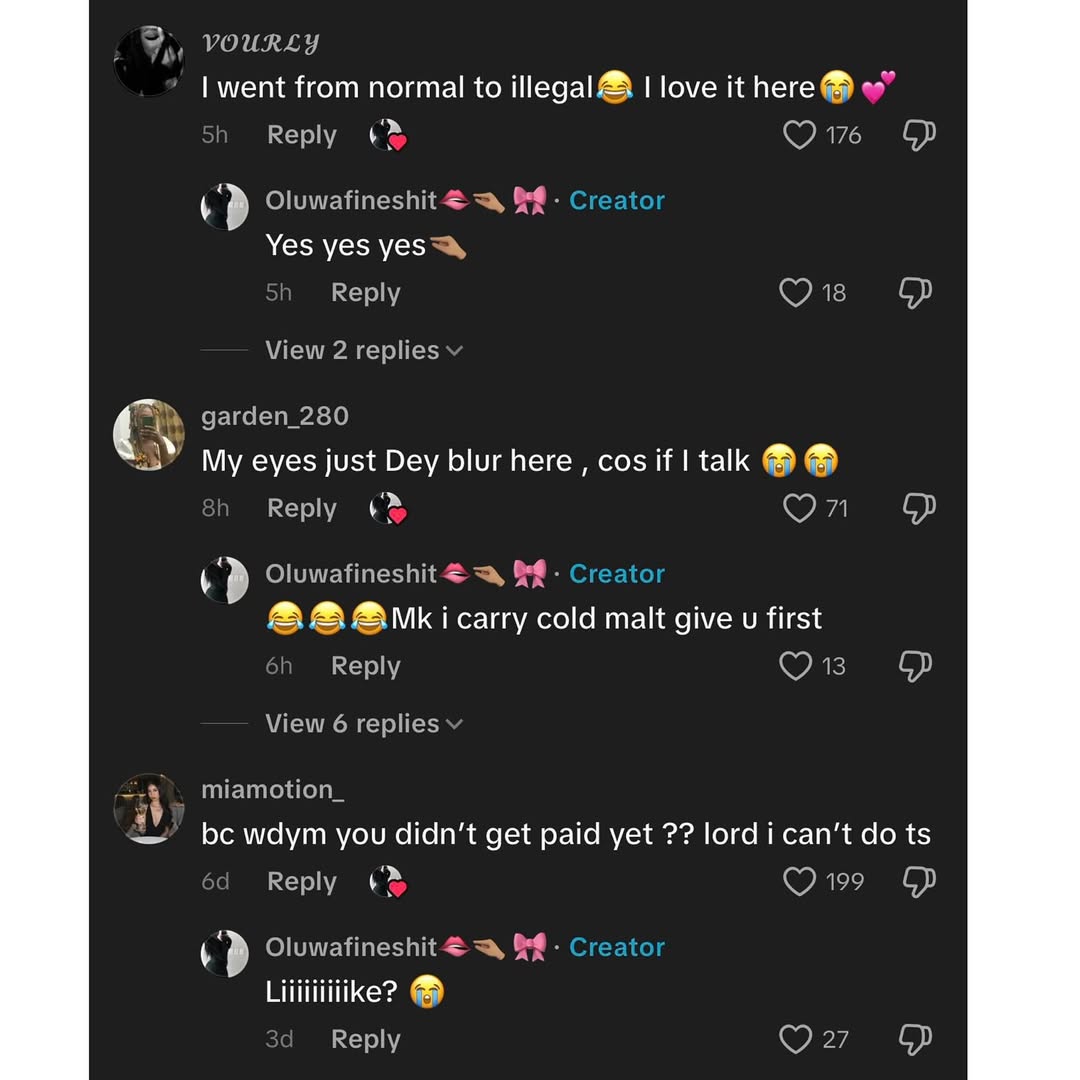This screenshot has width=1080, height=1080.
Task: Like VOURLY's comment with the heart
Action: [799, 135]
